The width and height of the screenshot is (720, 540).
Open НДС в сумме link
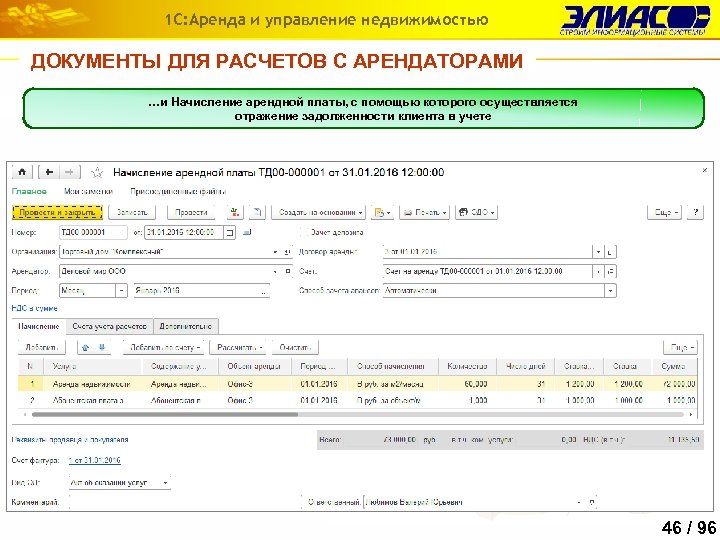click(34, 309)
